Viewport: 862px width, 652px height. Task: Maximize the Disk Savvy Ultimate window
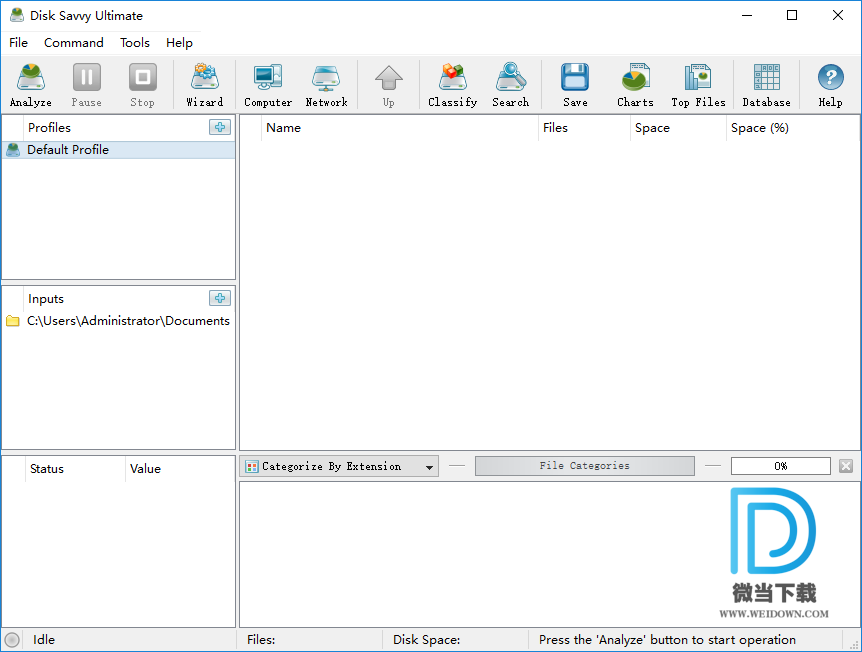point(792,15)
